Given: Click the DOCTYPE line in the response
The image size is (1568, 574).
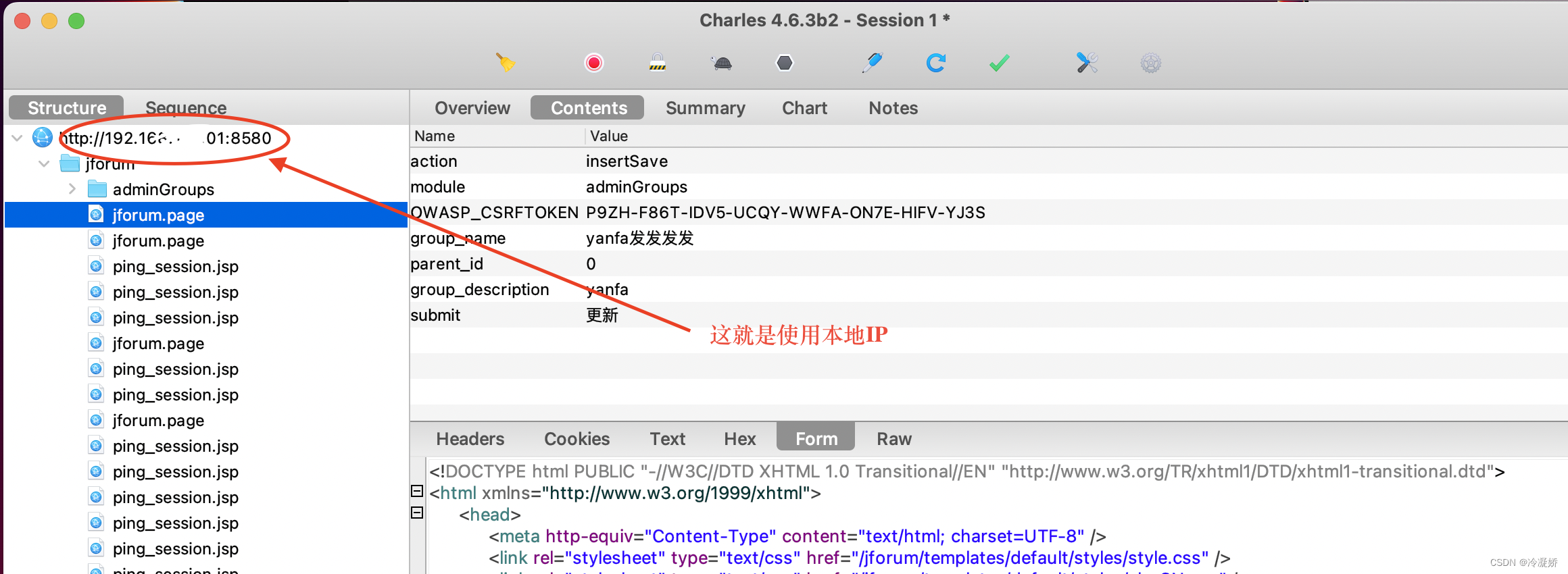Looking at the screenshot, I should (x=966, y=471).
